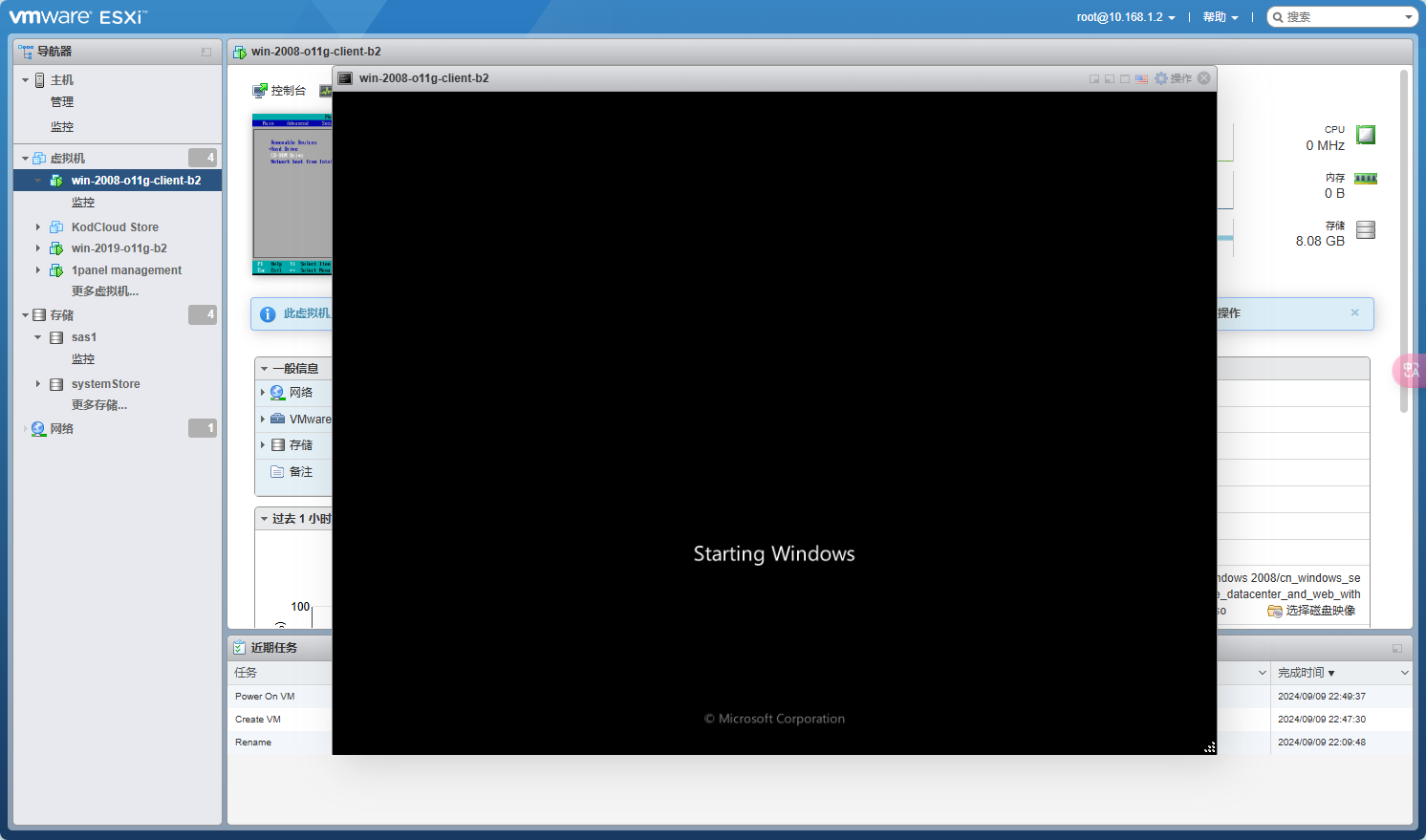Expand the 1panel management tree node
The height and width of the screenshot is (840, 1426).
tap(38, 270)
